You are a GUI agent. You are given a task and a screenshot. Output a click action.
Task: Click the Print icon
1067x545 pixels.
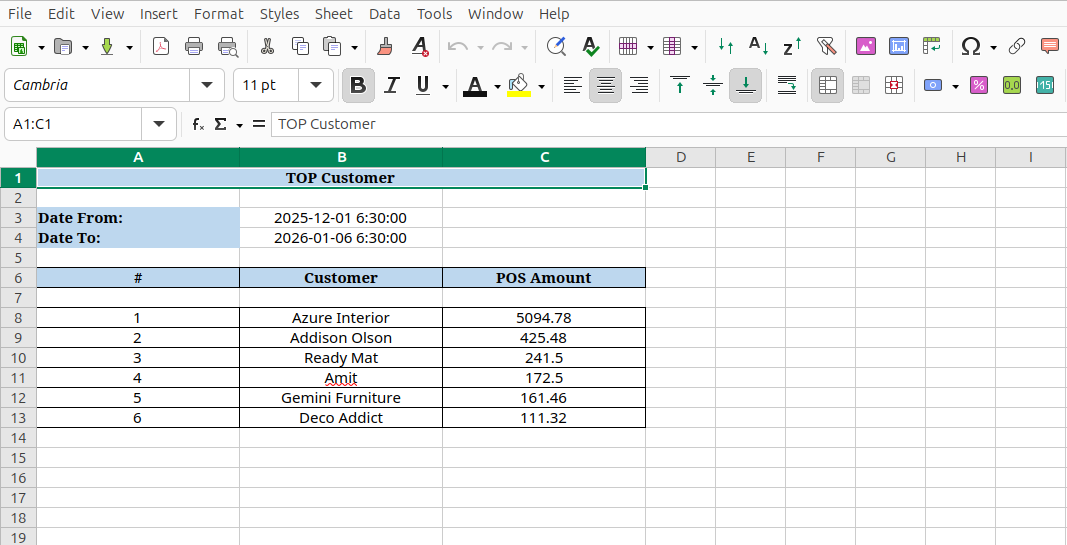pyautogui.click(x=194, y=47)
